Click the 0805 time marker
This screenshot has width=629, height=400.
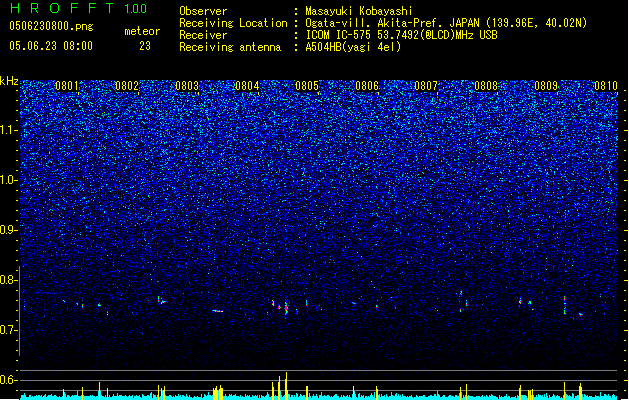click(307, 86)
